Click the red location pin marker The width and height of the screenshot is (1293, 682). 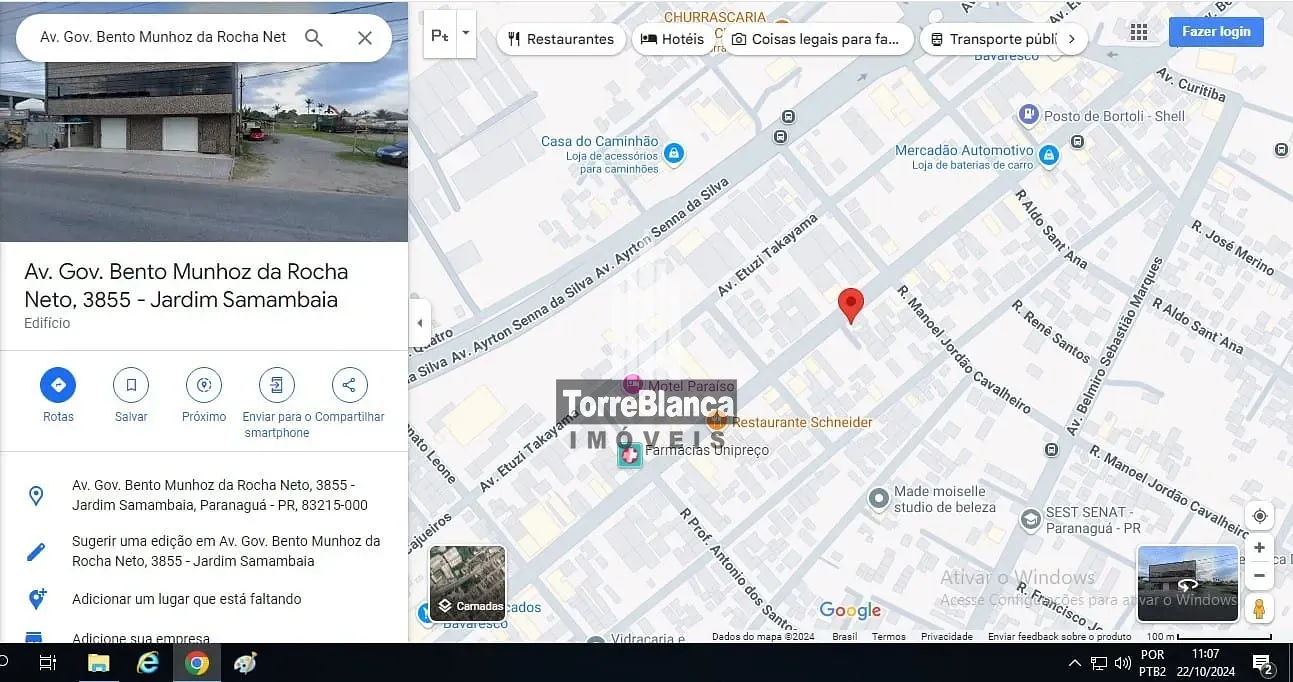(850, 305)
